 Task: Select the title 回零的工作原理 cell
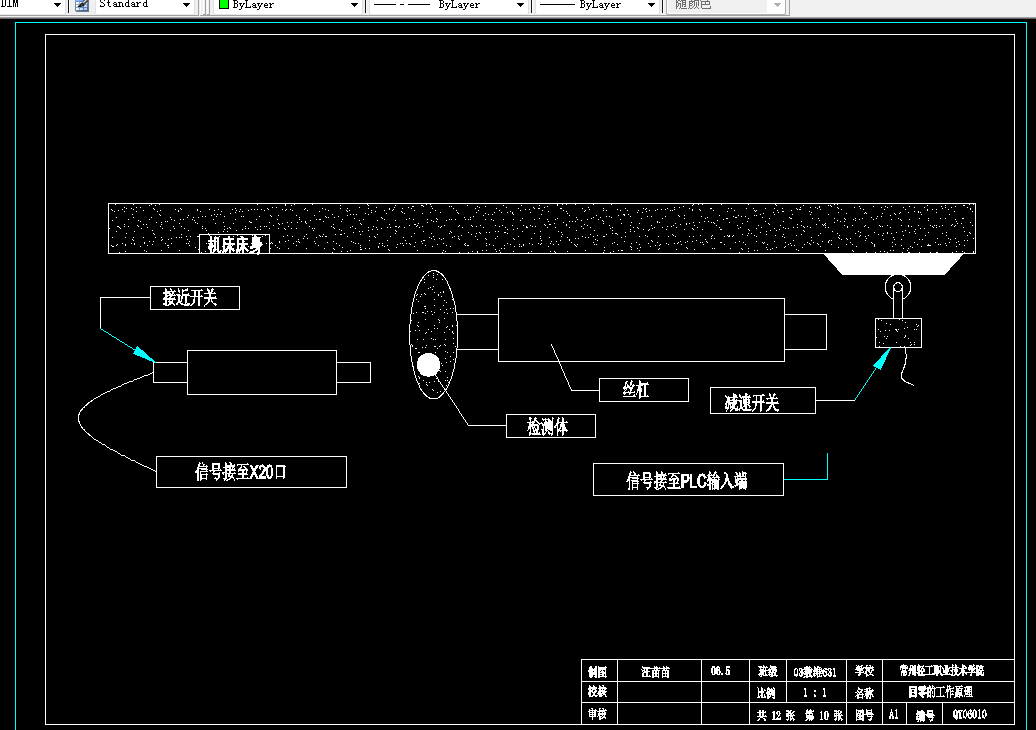[x=941, y=692]
